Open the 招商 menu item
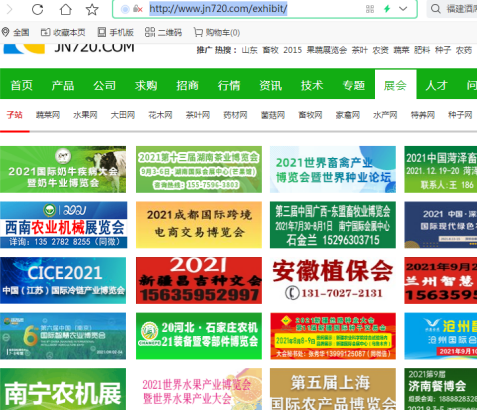477x410 pixels. (x=187, y=85)
